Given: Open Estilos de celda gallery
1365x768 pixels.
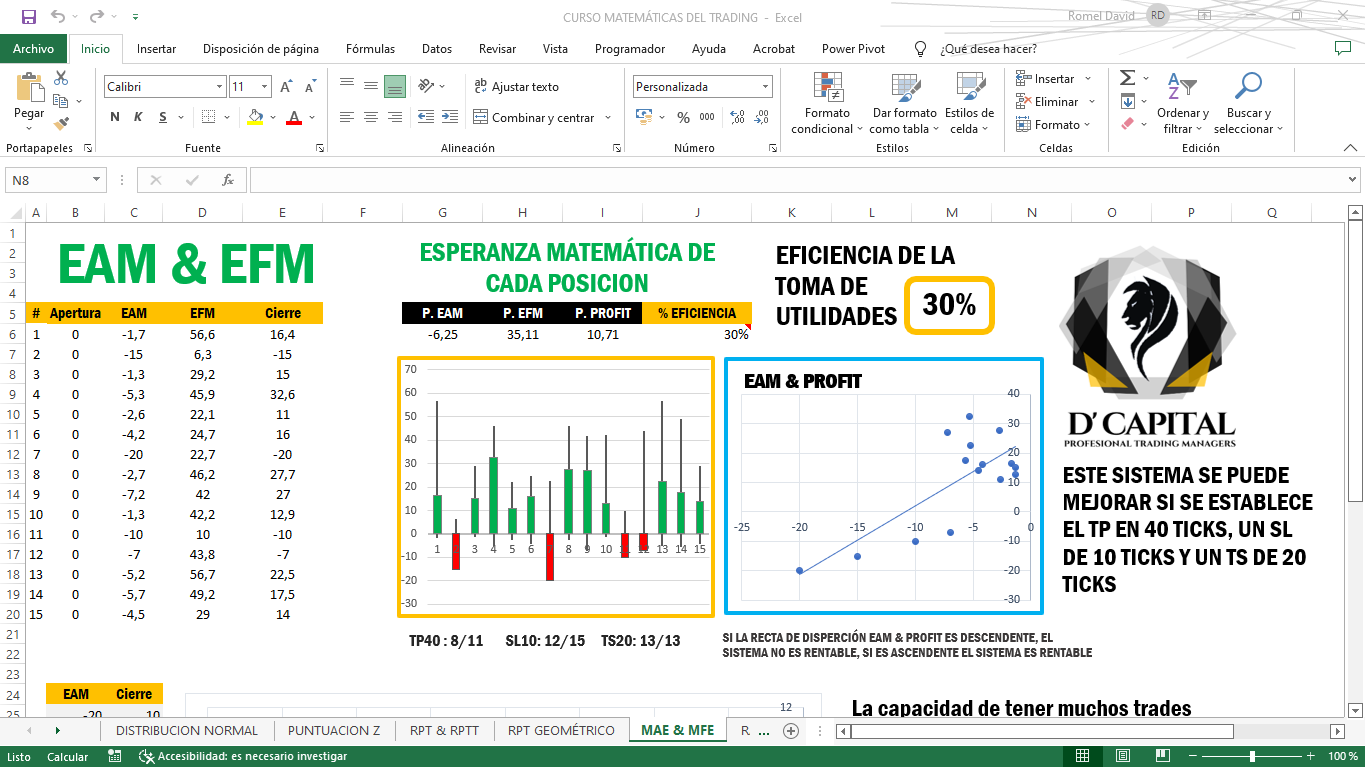Looking at the screenshot, I should click(x=969, y=103).
